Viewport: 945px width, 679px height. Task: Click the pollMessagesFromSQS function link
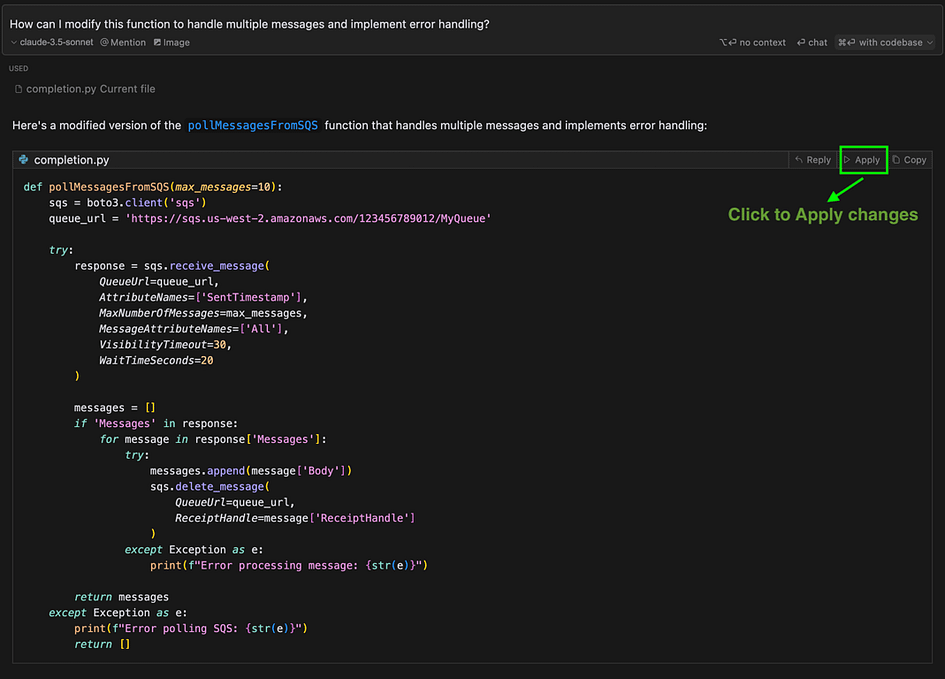pyautogui.click(x=253, y=125)
